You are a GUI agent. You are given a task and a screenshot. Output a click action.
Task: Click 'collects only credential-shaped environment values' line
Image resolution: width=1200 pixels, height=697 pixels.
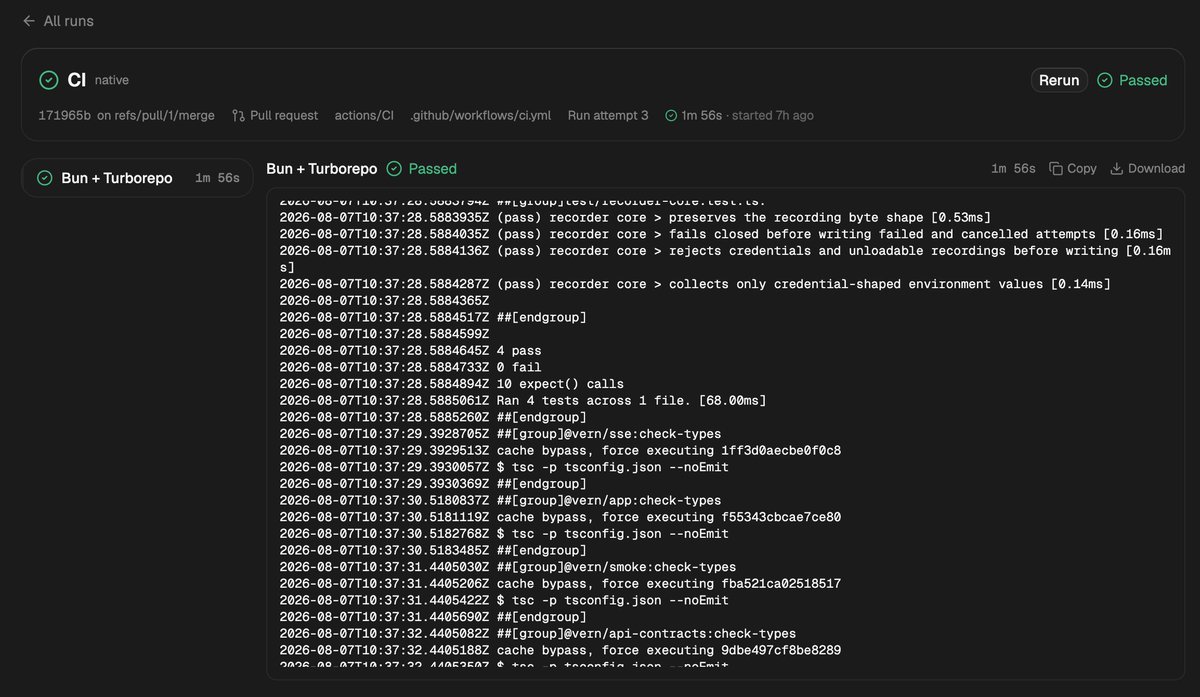point(695,284)
